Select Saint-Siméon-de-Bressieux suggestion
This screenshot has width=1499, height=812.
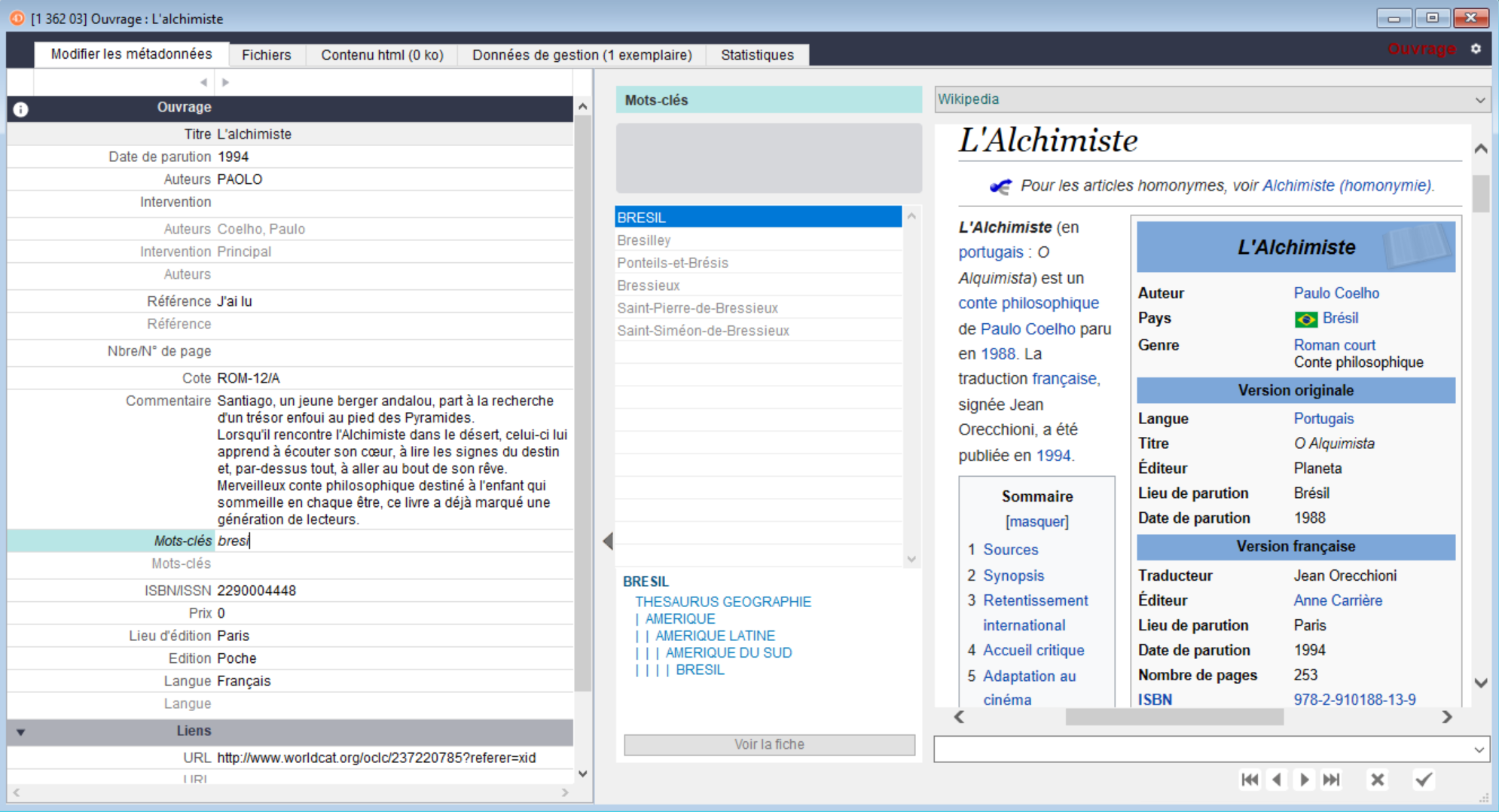[758, 331]
